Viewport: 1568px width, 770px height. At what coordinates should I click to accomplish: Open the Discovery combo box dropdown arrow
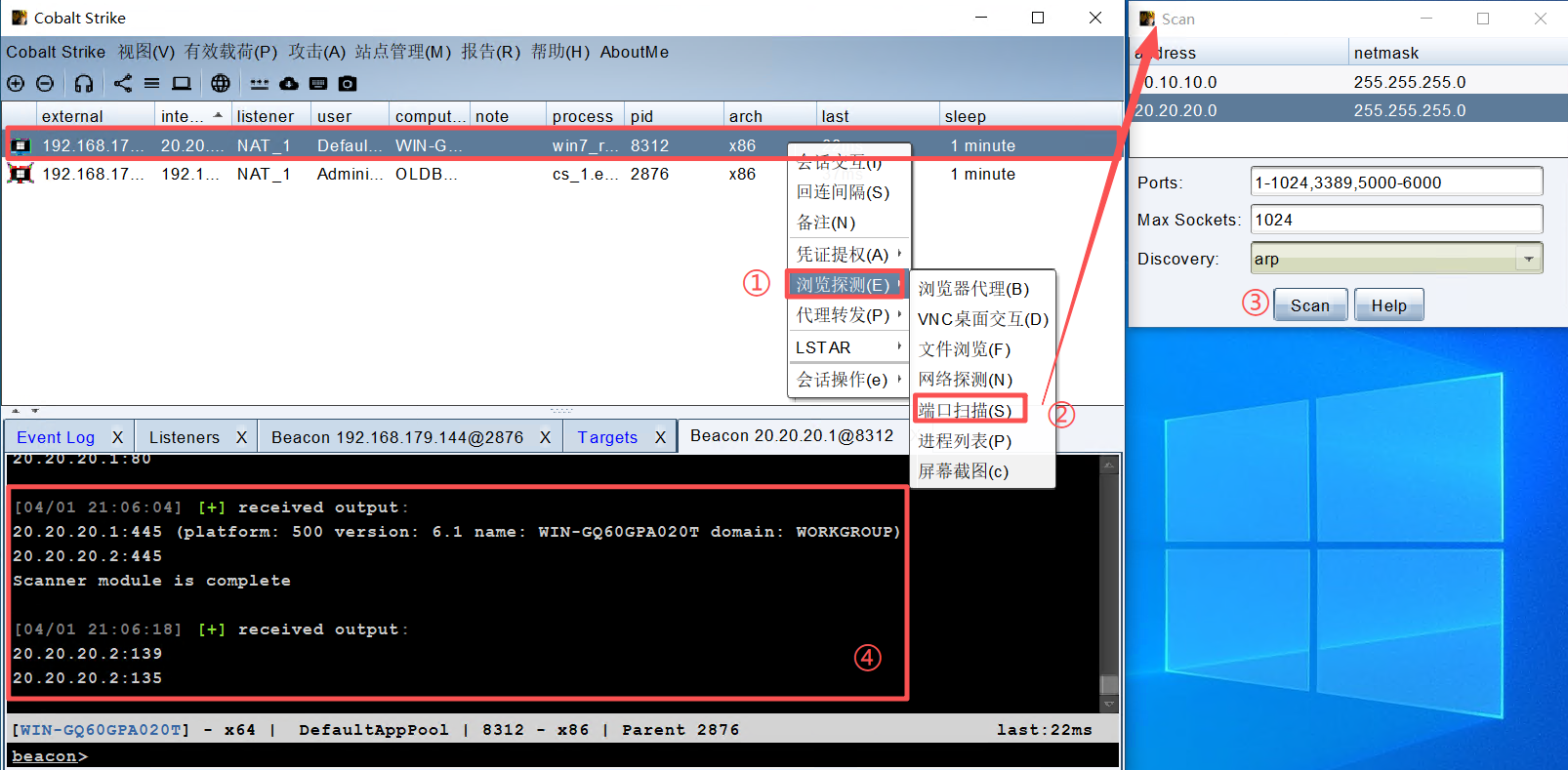click(1529, 259)
